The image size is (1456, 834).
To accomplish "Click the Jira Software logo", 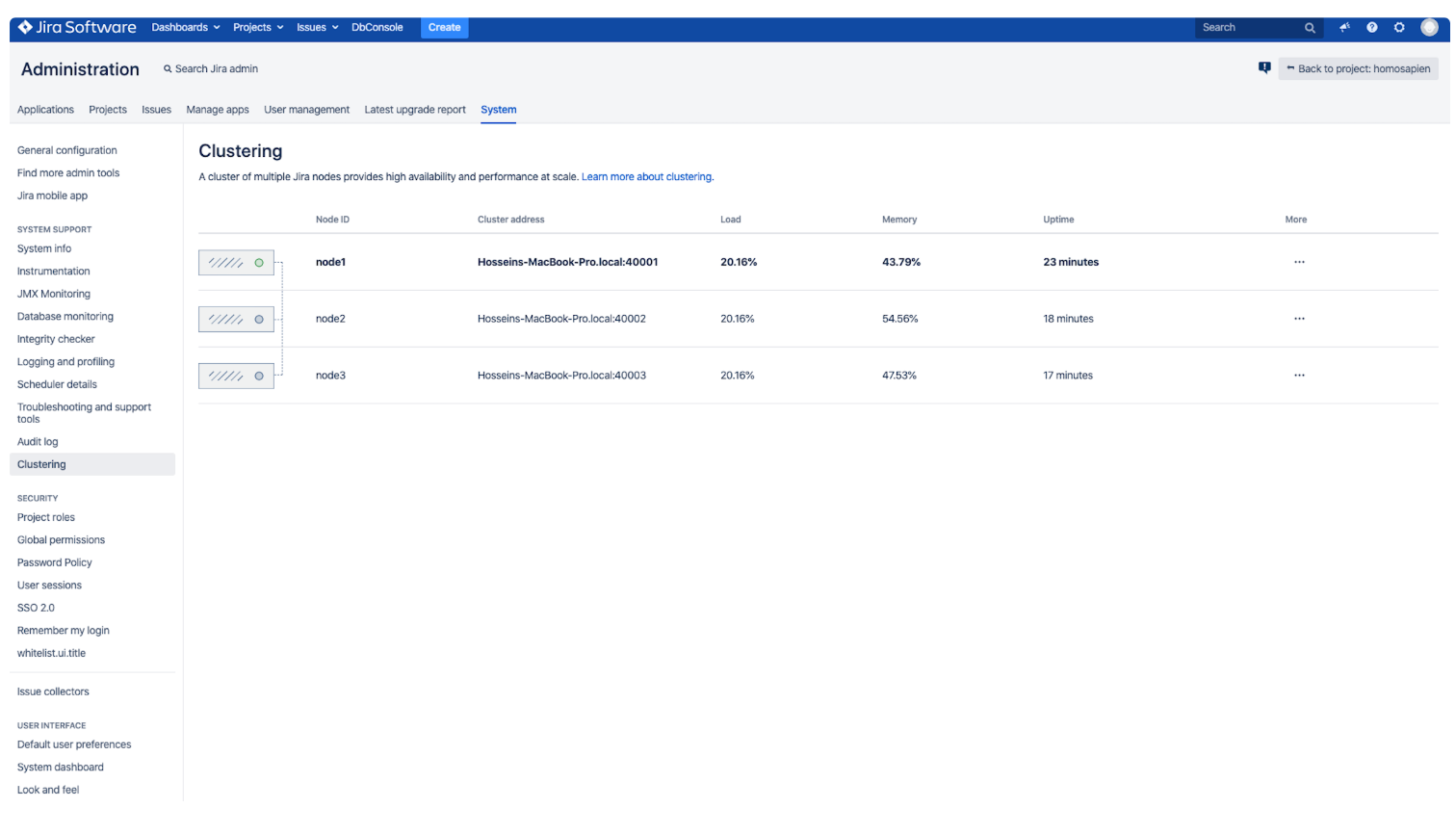I will tap(77, 27).
